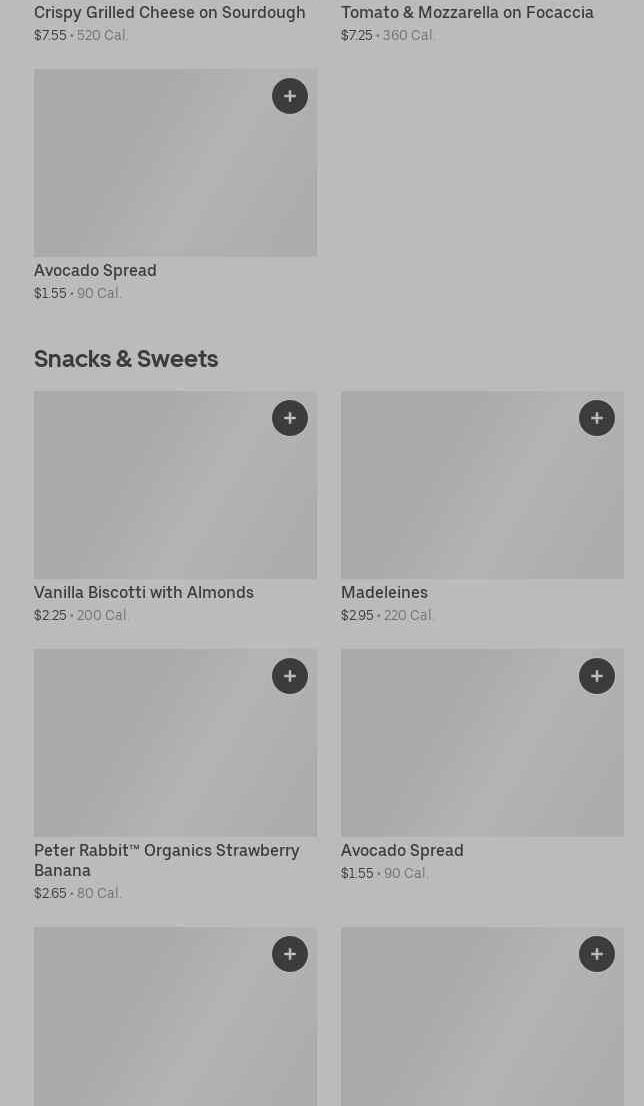Add Vanilla Biscotti with Almonds to order

click(x=290, y=418)
